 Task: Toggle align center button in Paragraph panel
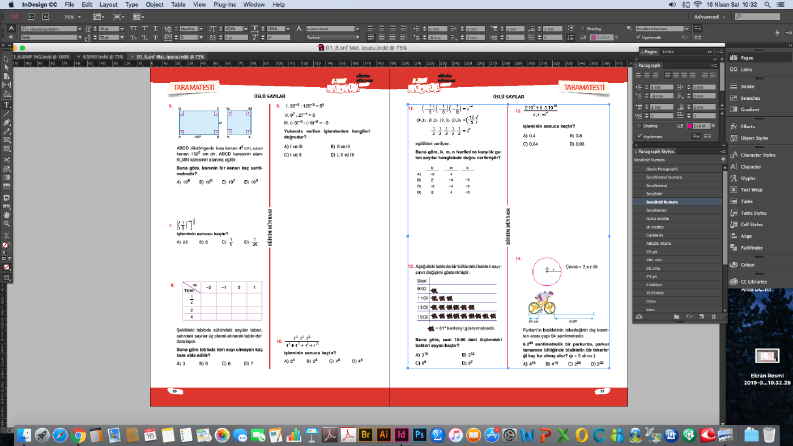(x=647, y=75)
